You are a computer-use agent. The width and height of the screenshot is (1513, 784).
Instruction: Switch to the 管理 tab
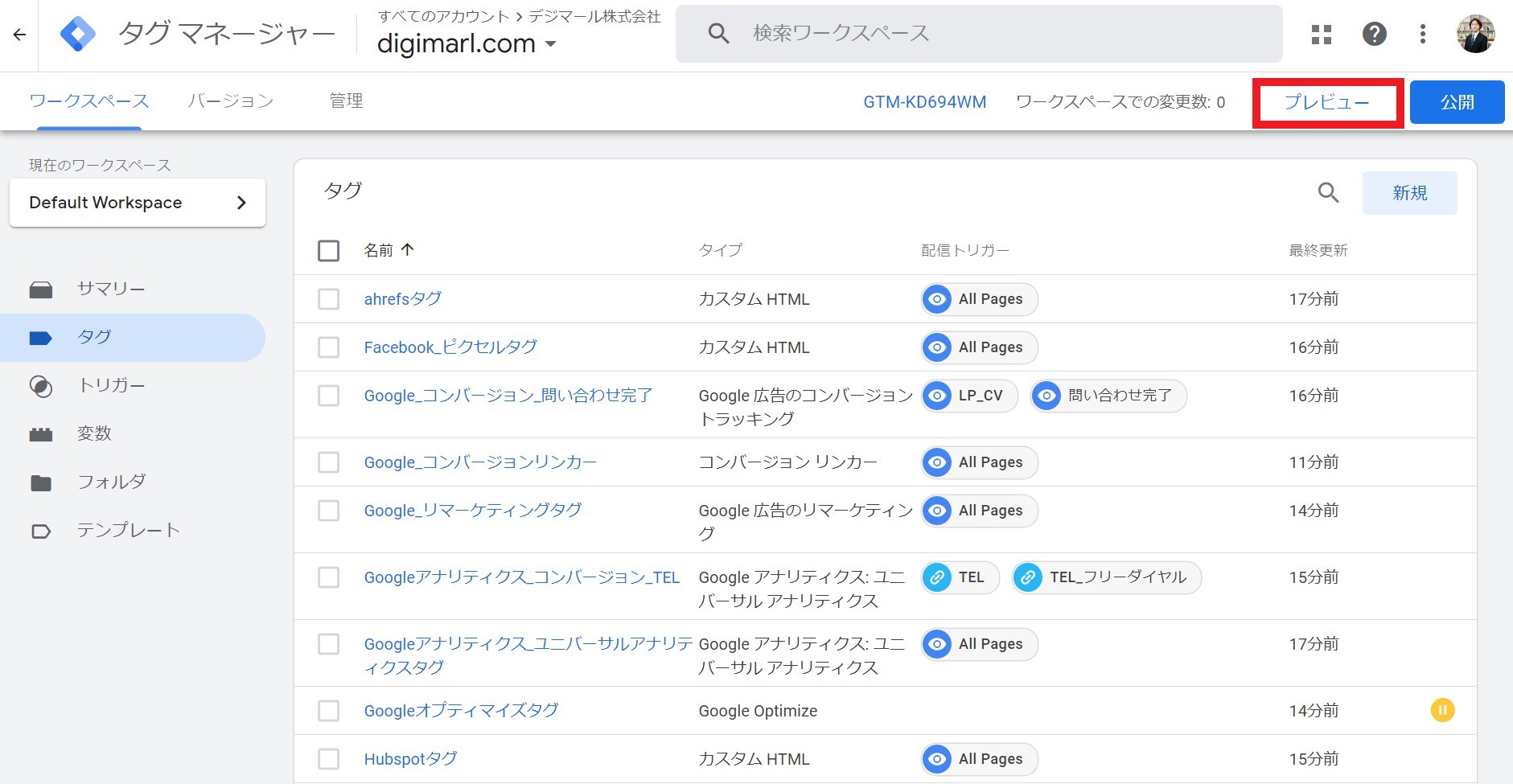(346, 101)
